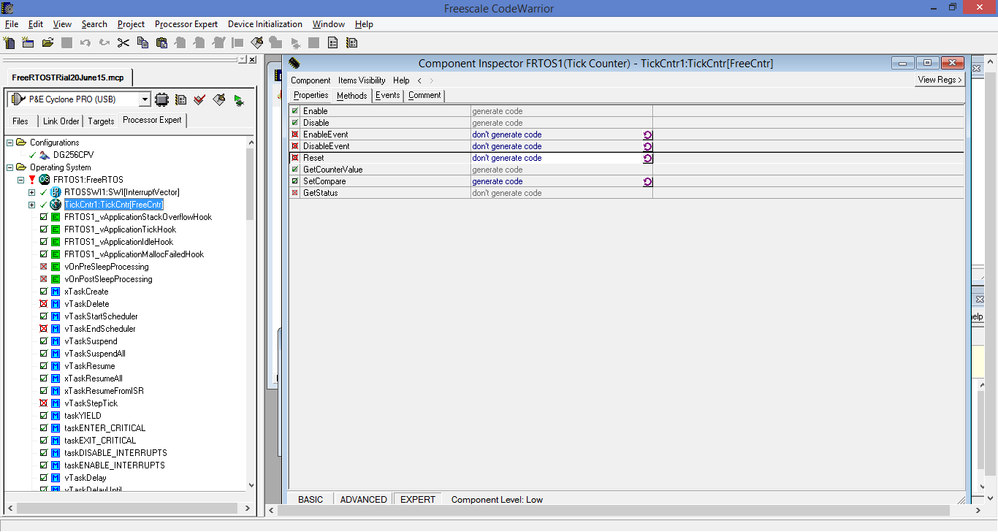Click the striped target settings icon in project panel
The width and height of the screenshot is (998, 532).
[x=181, y=100]
